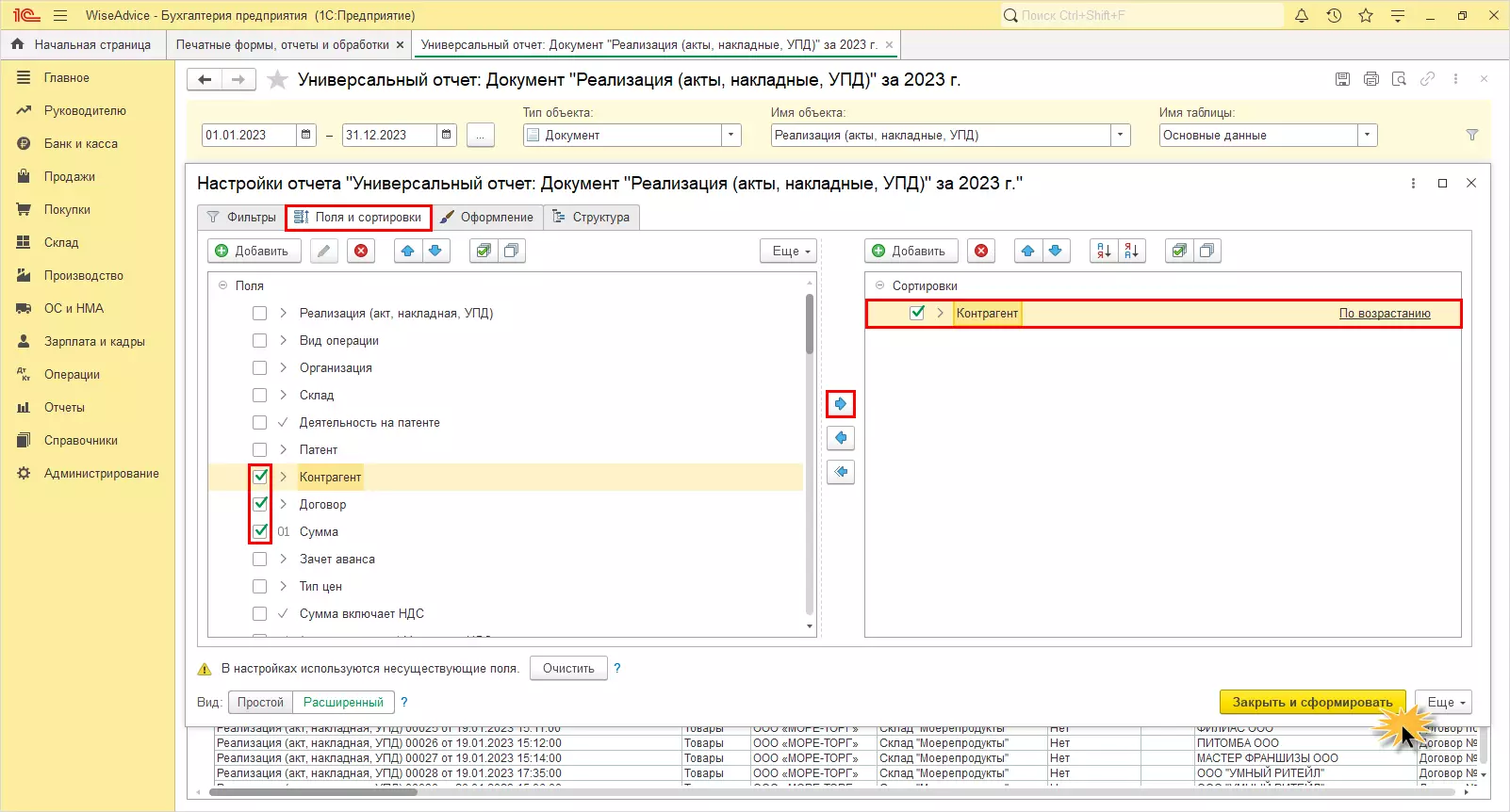Open the Продажи sidebar section
The height and width of the screenshot is (812, 1510).
tap(70, 176)
